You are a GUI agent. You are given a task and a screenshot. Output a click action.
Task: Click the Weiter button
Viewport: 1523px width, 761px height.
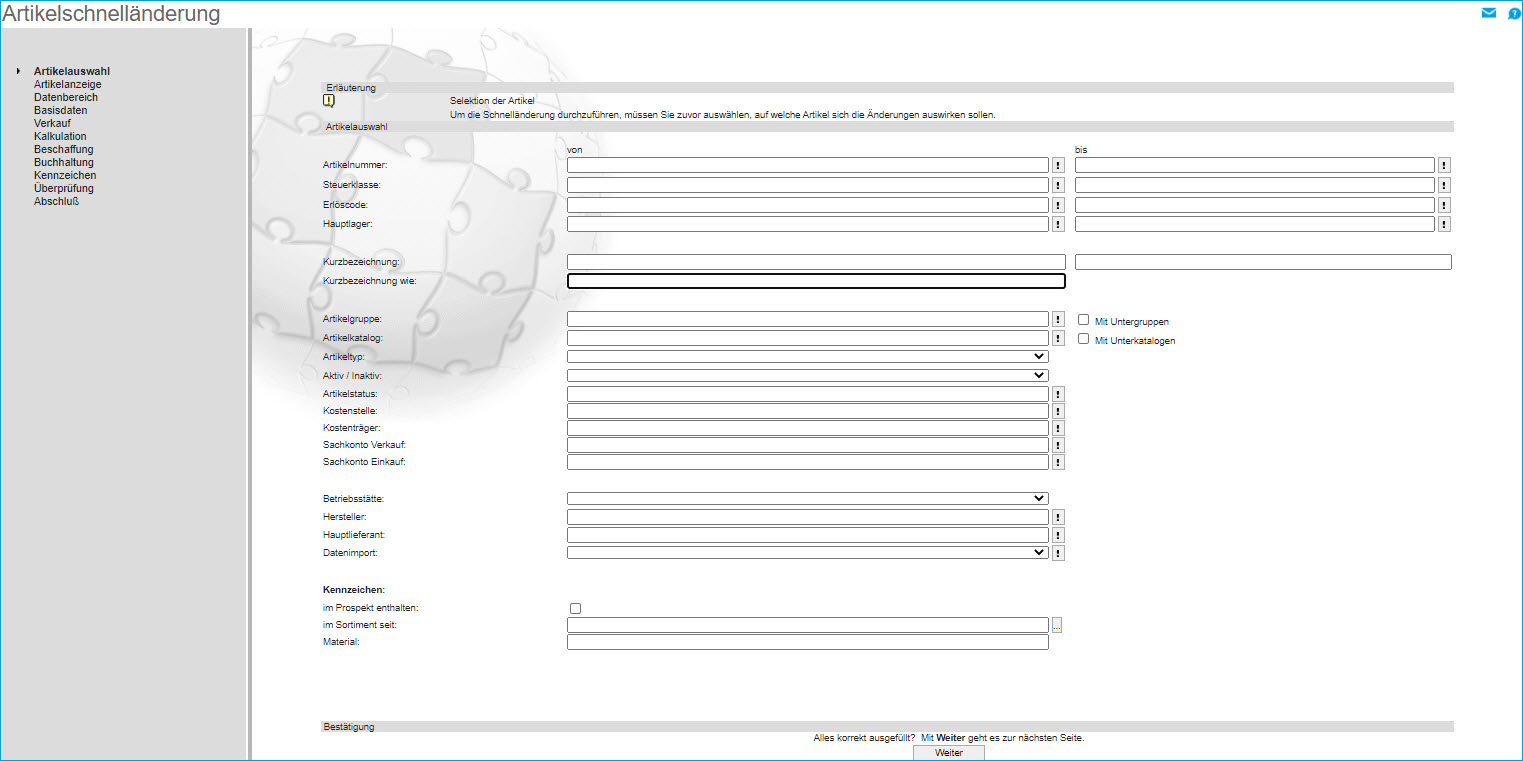[948, 752]
